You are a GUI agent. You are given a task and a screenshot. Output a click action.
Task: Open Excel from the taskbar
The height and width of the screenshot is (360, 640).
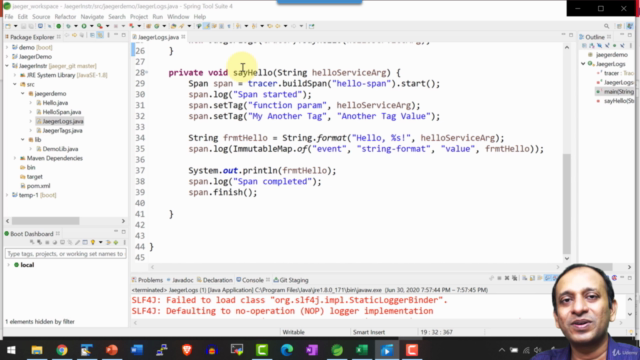coord(362,350)
